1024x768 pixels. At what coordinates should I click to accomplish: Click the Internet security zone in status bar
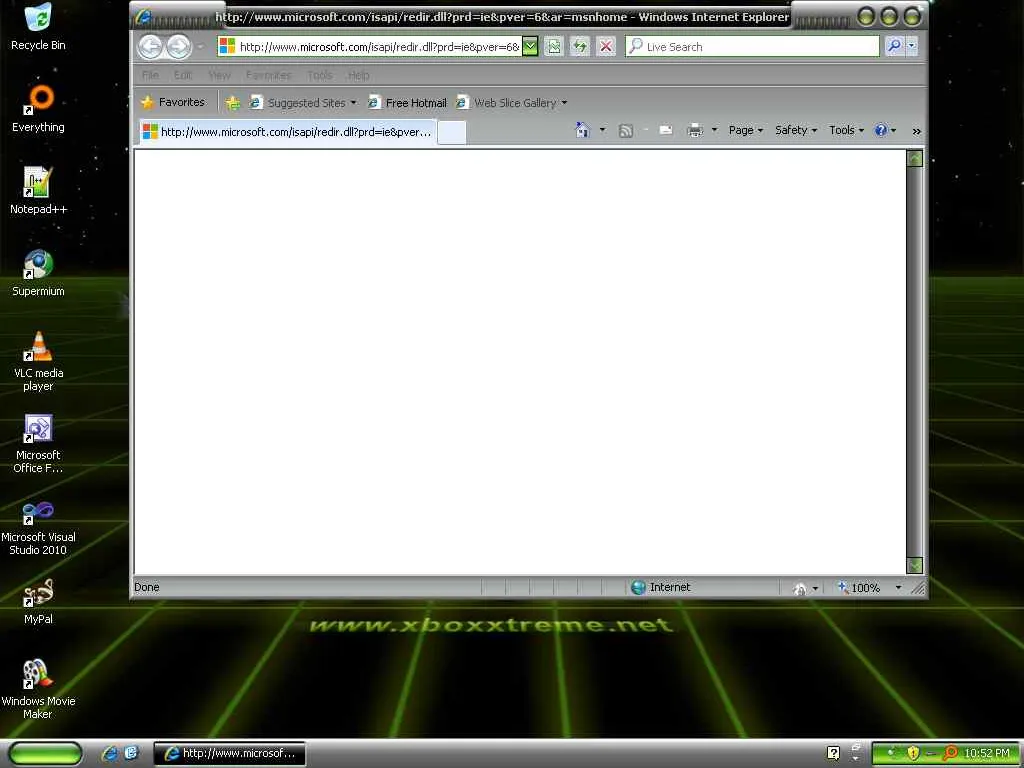(661, 587)
